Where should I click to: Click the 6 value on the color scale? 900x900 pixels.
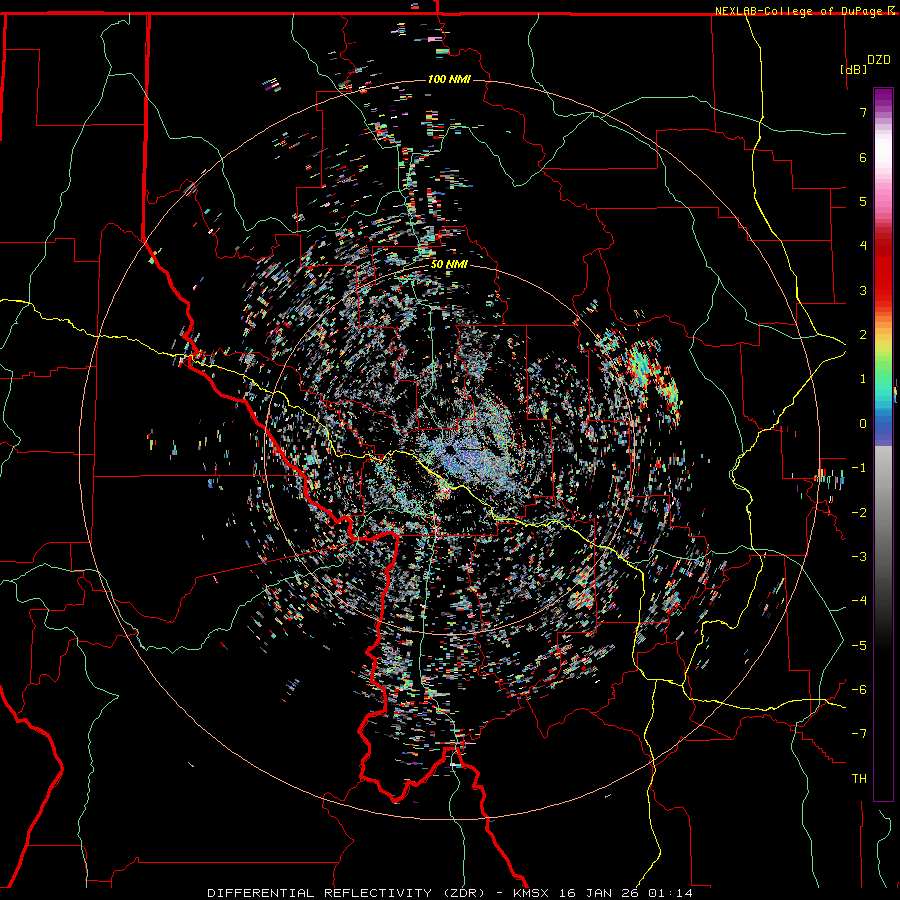pyautogui.click(x=863, y=157)
